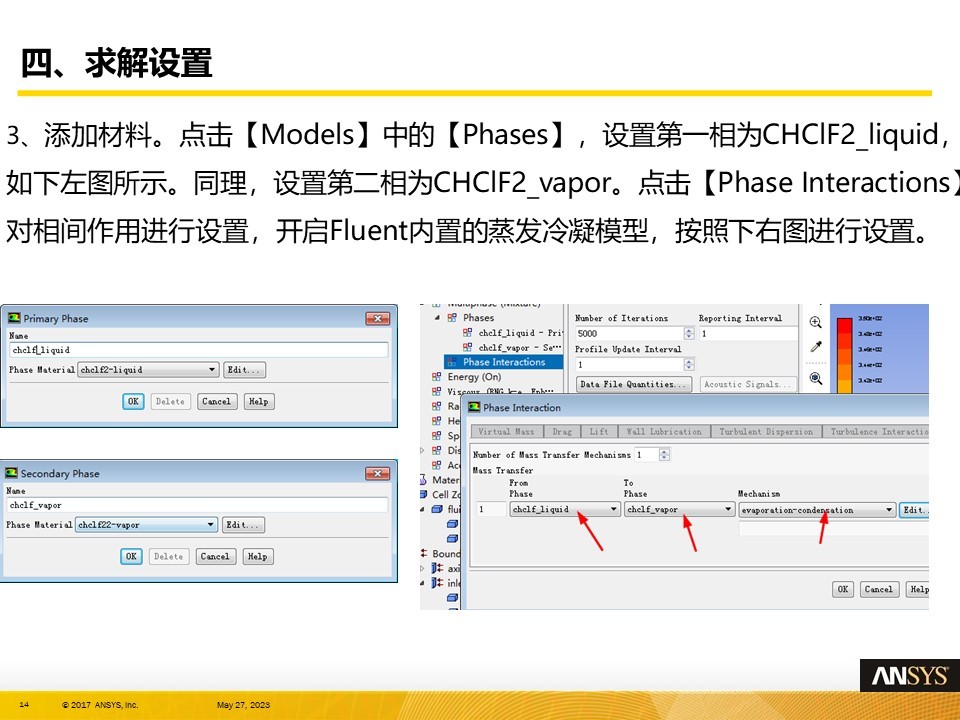Click the orange band of the color legend

click(844, 372)
